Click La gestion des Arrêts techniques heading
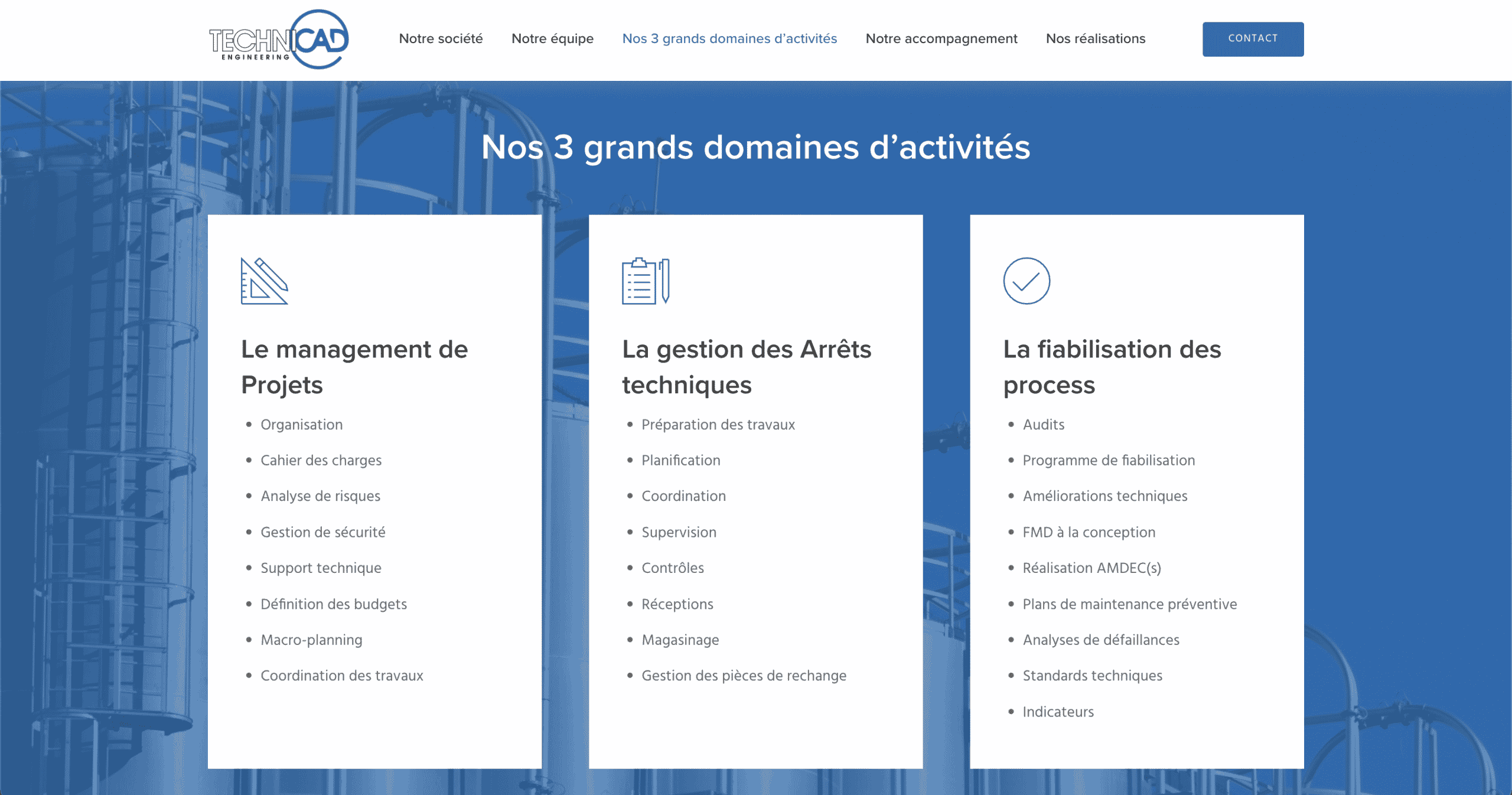 (x=746, y=366)
